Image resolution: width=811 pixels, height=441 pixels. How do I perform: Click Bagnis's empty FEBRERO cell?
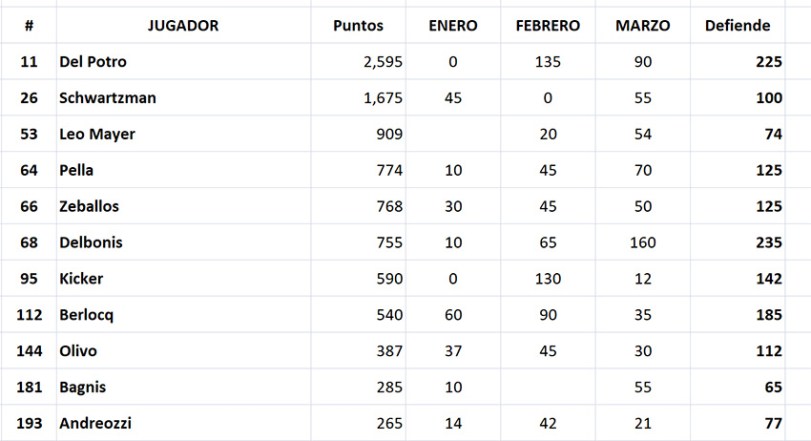point(547,387)
